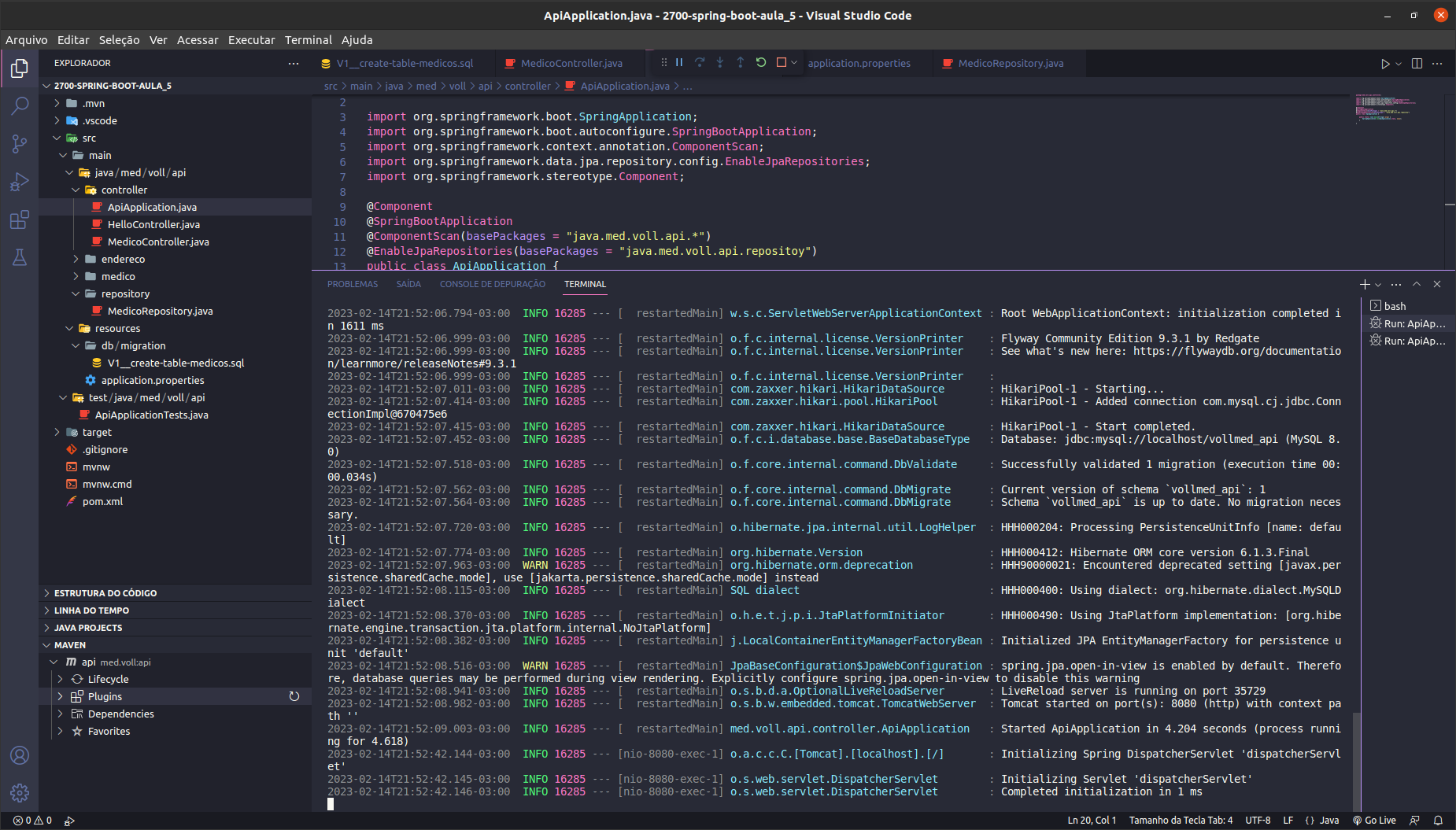This screenshot has width=1456, height=830.
Task: Start Go Live server
Action: [x=1374, y=820]
